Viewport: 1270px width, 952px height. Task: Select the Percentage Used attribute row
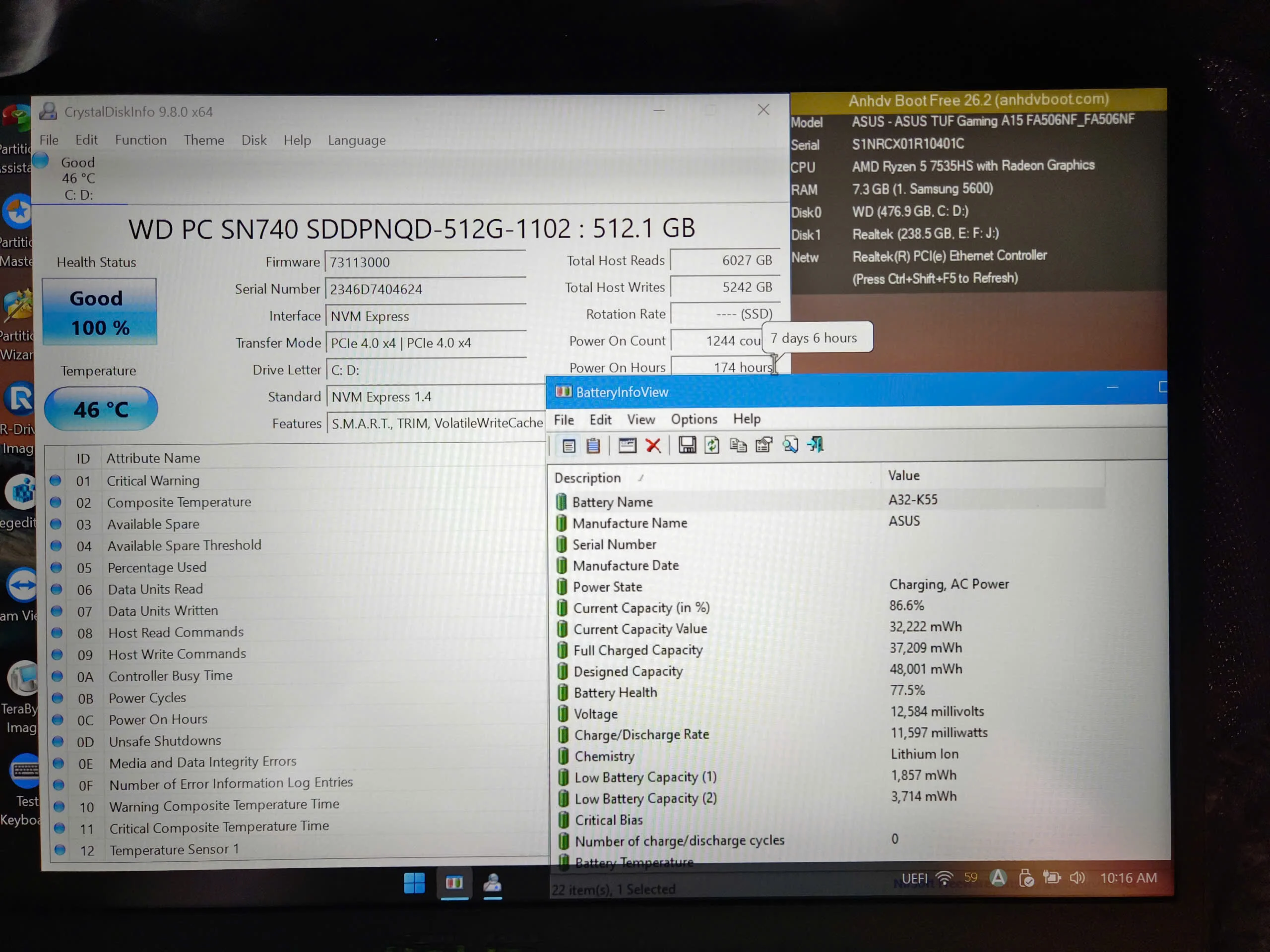point(297,568)
